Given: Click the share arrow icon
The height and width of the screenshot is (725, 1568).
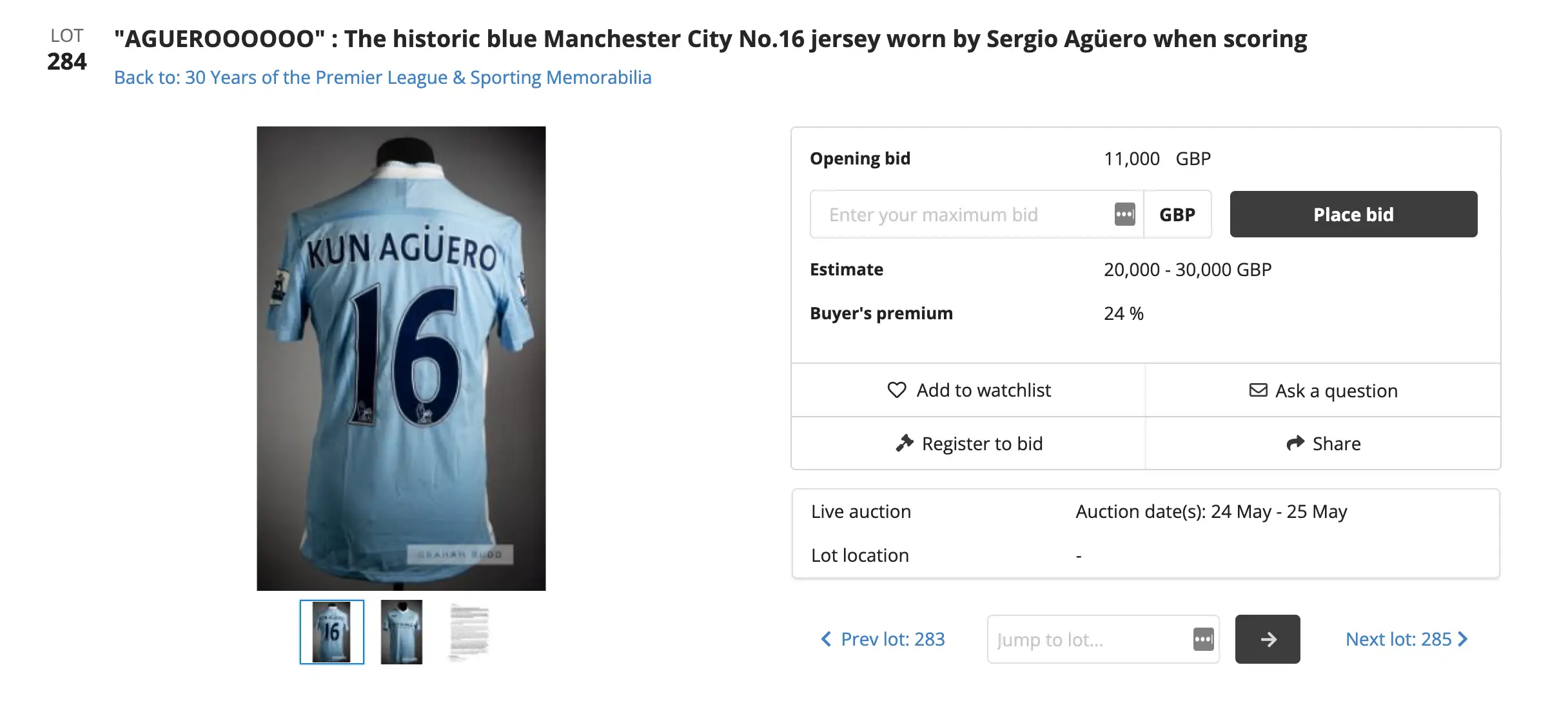Looking at the screenshot, I should click(x=1295, y=443).
